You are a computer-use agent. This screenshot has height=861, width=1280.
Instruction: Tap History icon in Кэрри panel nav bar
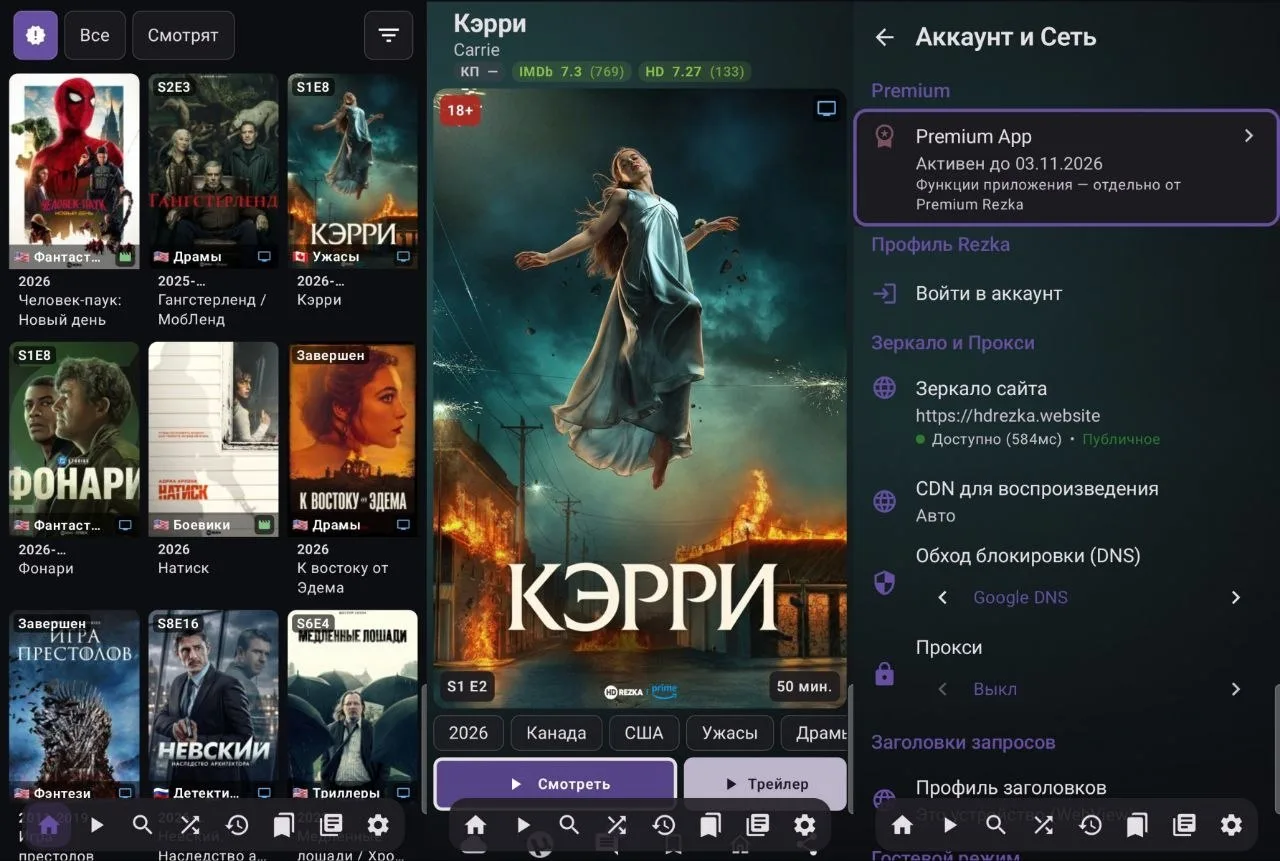pyautogui.click(x=664, y=826)
